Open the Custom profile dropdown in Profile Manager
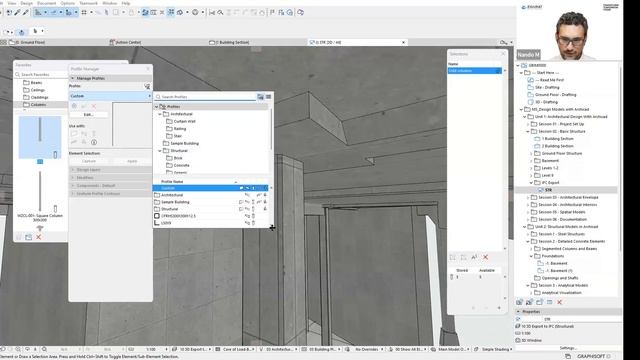Screen dimensions: 640x360 click(110, 96)
